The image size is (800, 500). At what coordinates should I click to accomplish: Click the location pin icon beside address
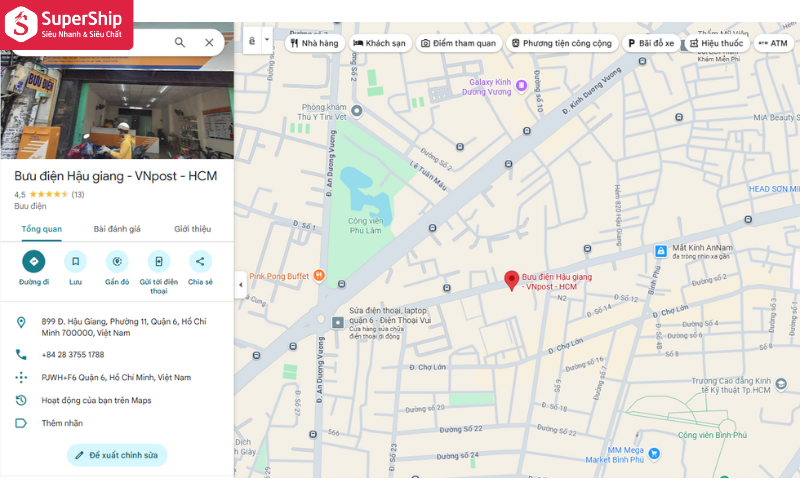point(21,322)
